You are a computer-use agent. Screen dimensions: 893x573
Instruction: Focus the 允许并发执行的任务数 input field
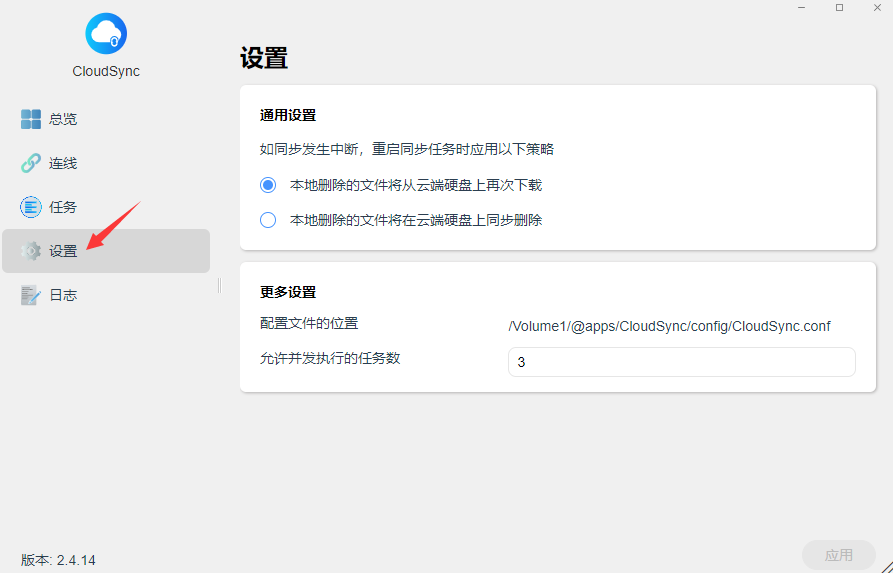coord(681,362)
